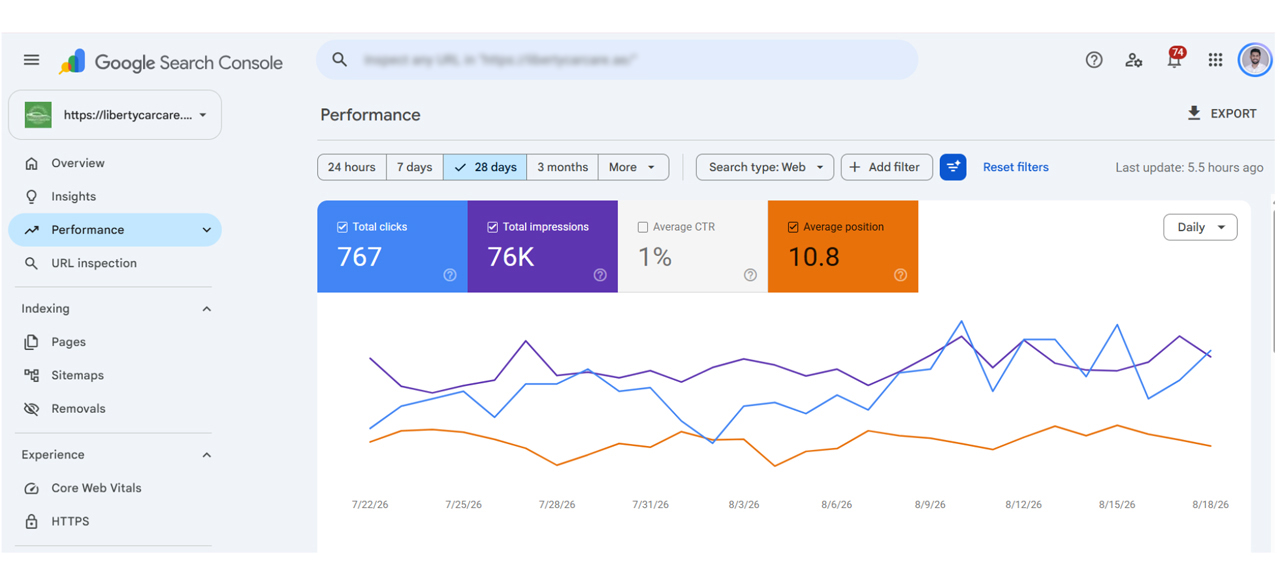Viewport: 1280px width, 572px height.
Task: Click the Pages document icon
Action: coord(32,342)
